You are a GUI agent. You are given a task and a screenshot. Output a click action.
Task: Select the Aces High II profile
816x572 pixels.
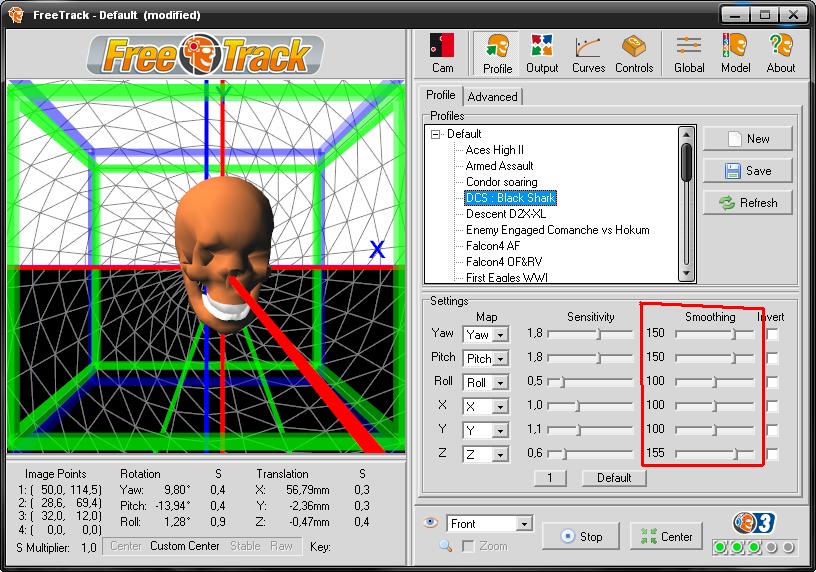click(494, 150)
